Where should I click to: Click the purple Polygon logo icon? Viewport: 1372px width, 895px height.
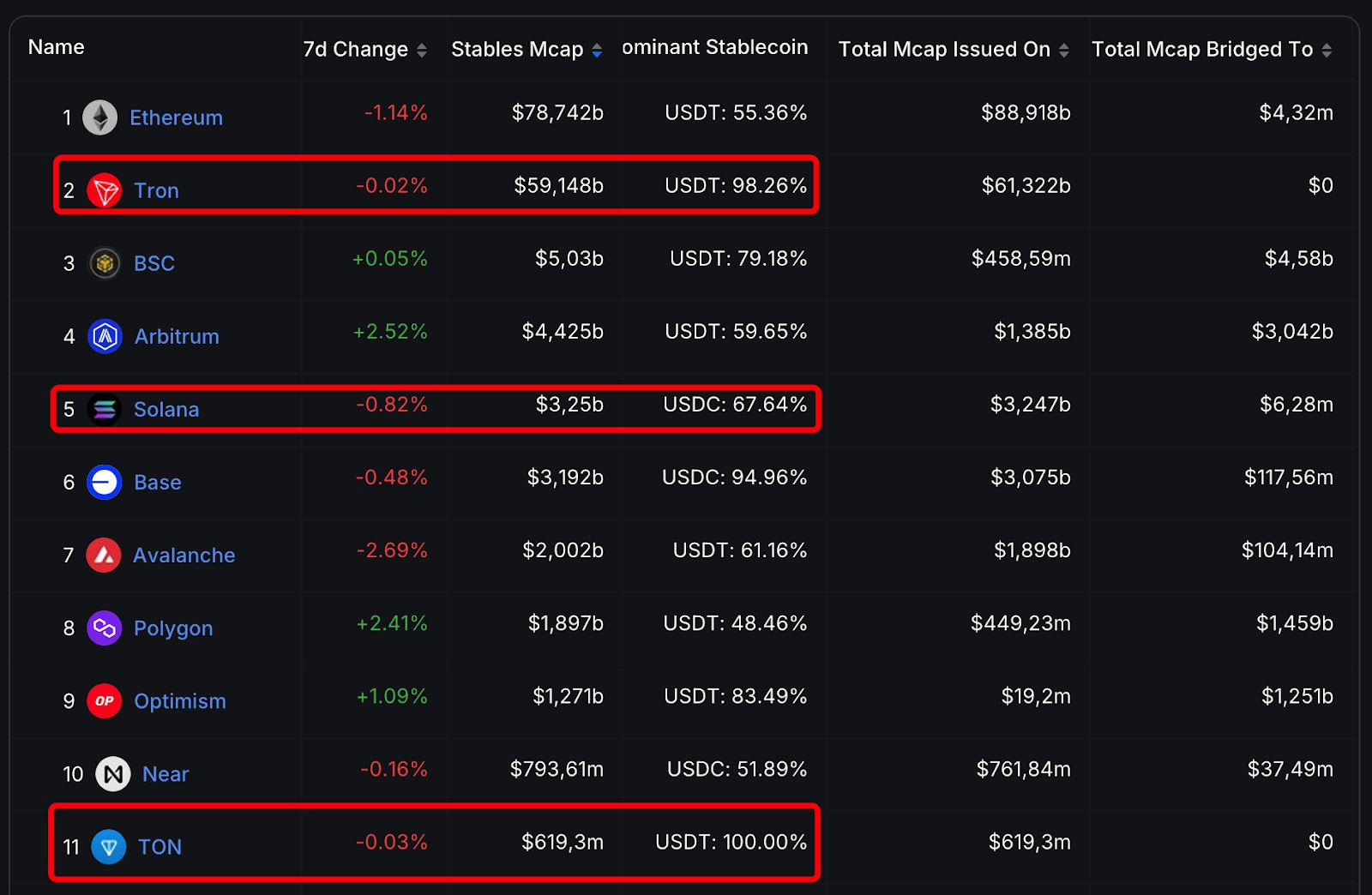[x=105, y=628]
